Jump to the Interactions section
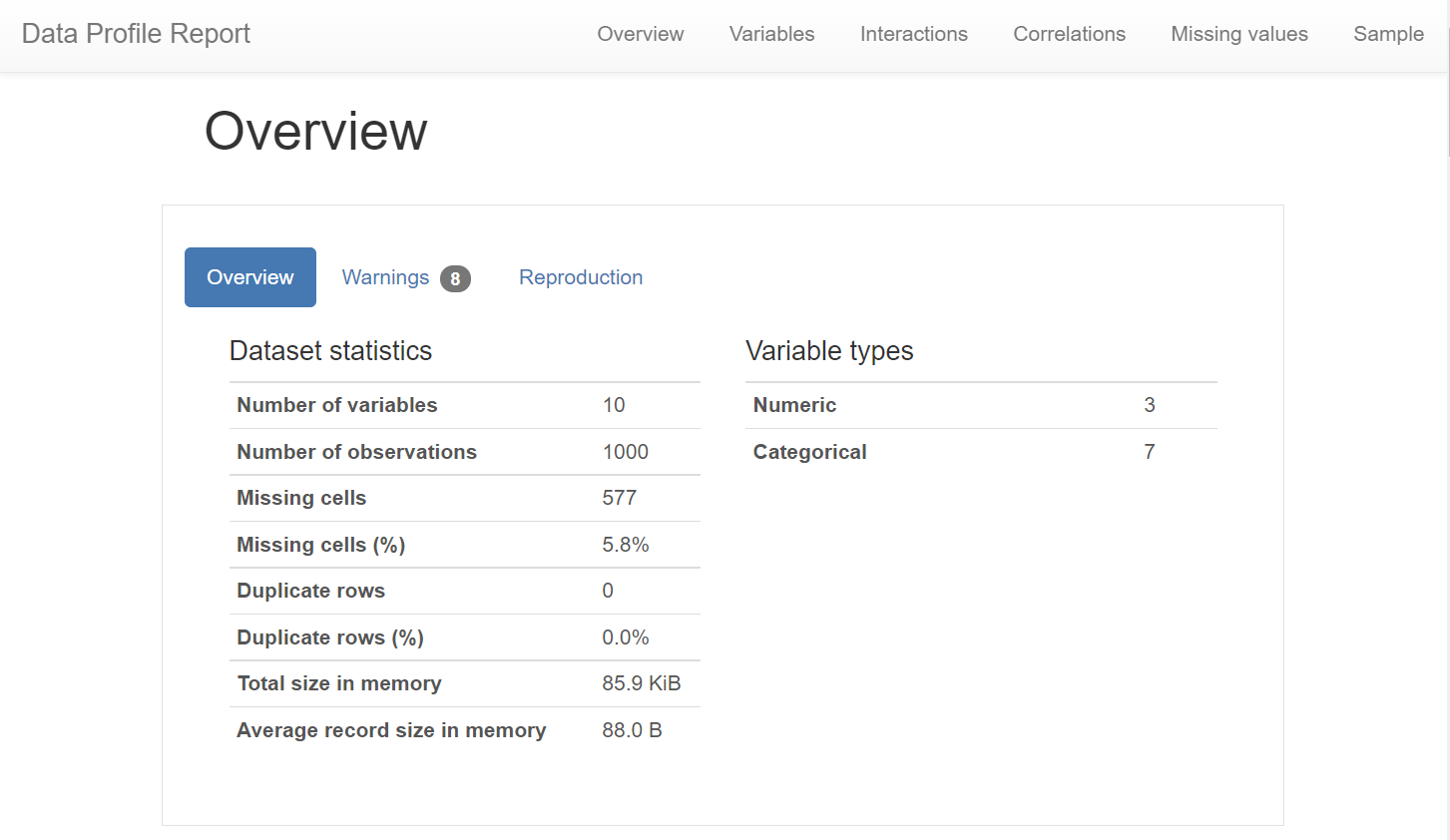 [914, 34]
